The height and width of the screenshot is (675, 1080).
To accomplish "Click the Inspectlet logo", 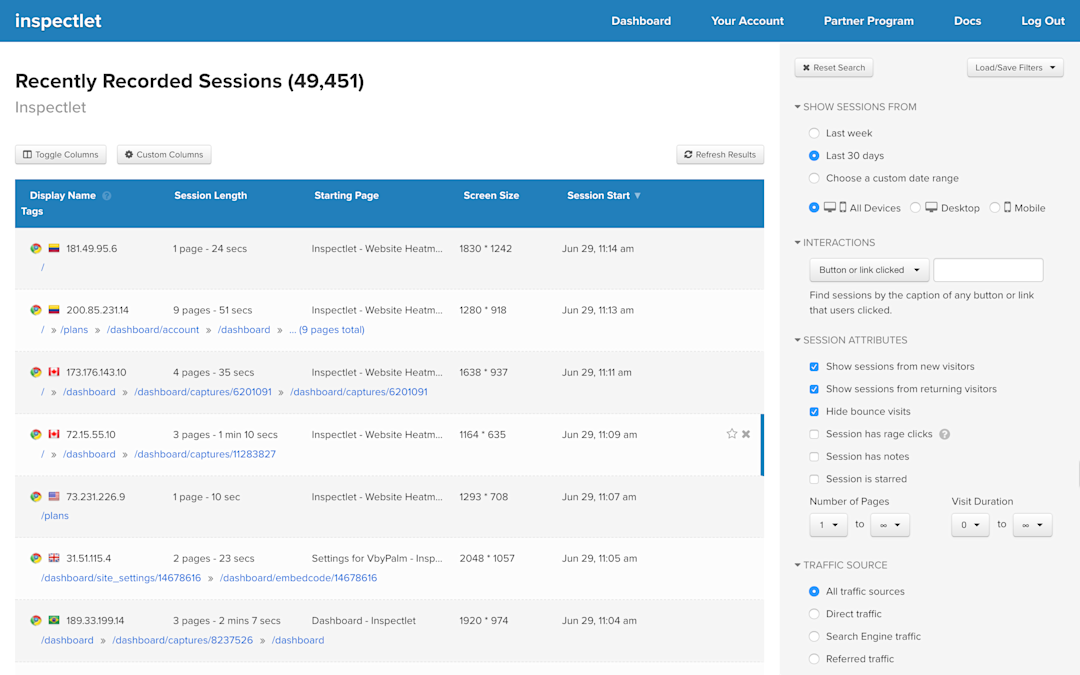I will pos(58,21).
